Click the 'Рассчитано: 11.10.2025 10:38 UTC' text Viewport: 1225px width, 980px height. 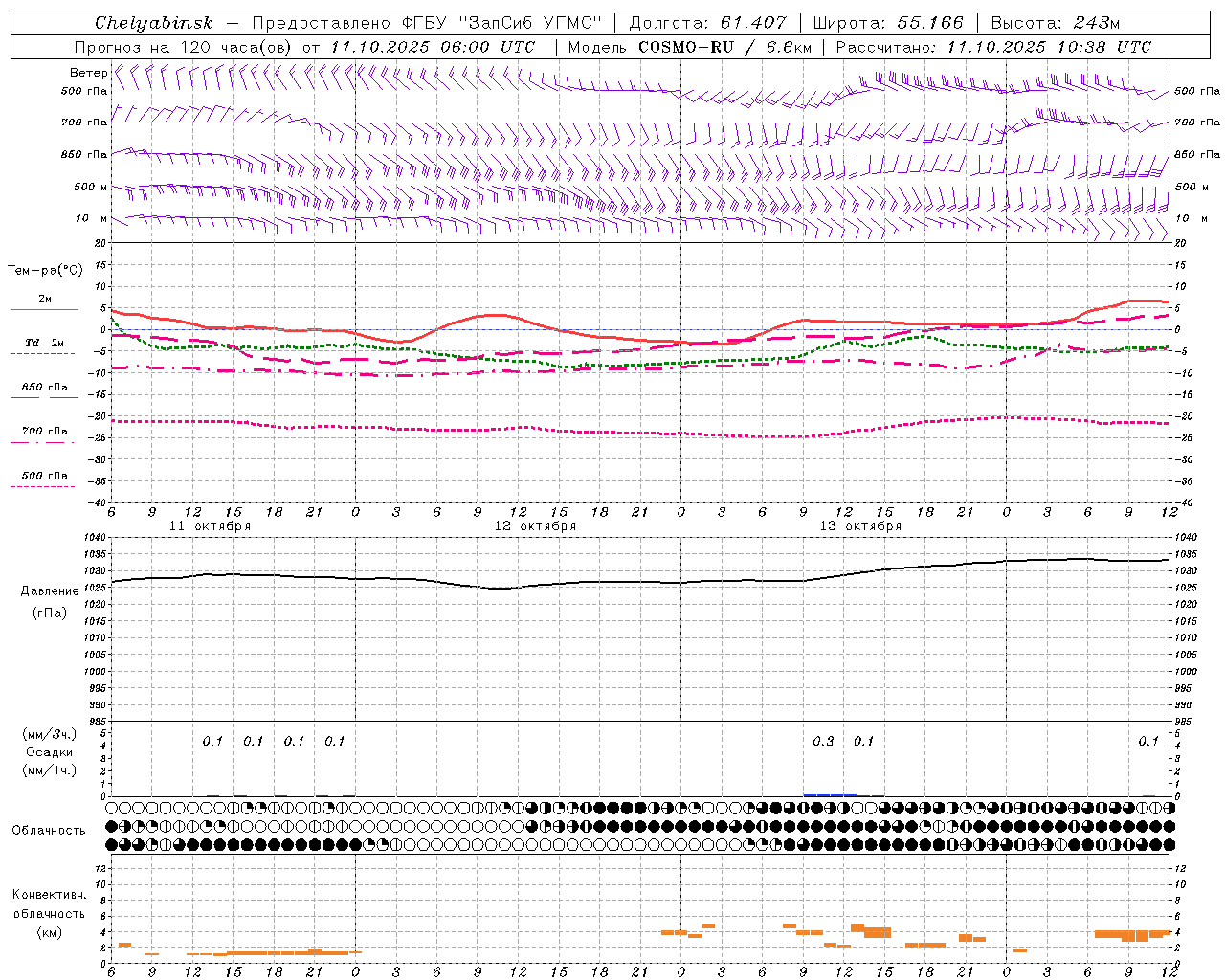[993, 47]
